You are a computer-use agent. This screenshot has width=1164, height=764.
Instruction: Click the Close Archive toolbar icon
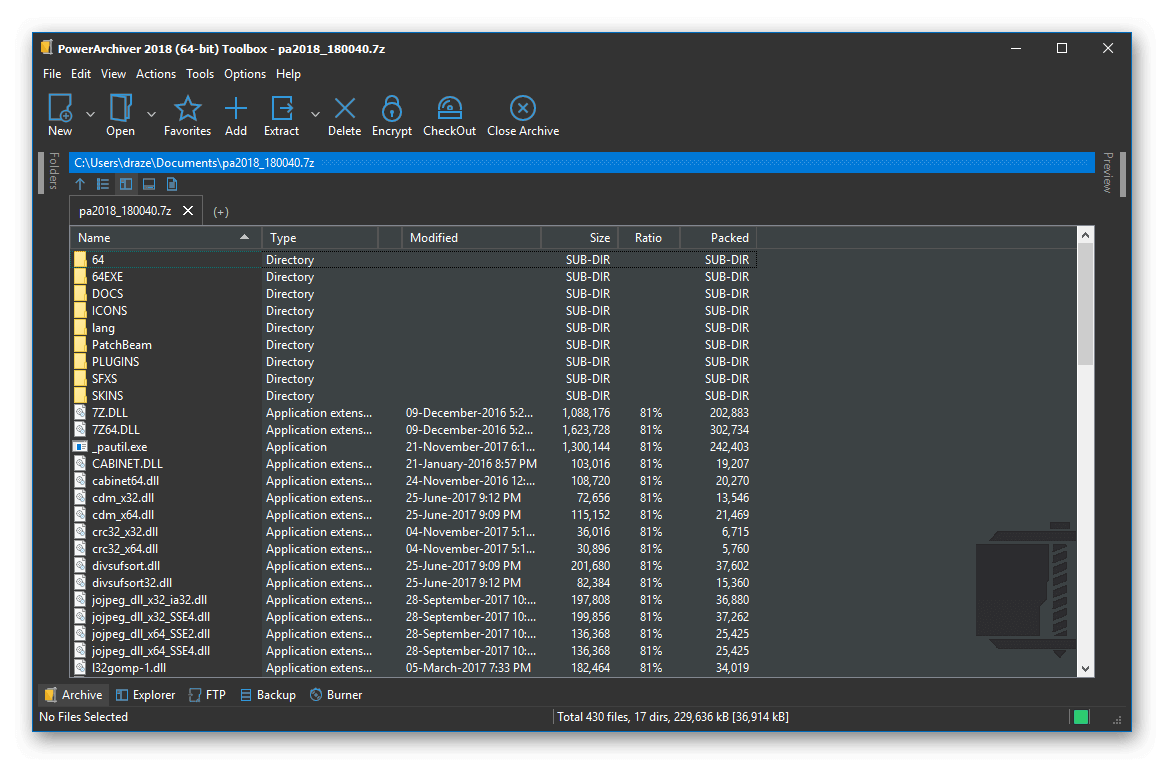point(523,108)
